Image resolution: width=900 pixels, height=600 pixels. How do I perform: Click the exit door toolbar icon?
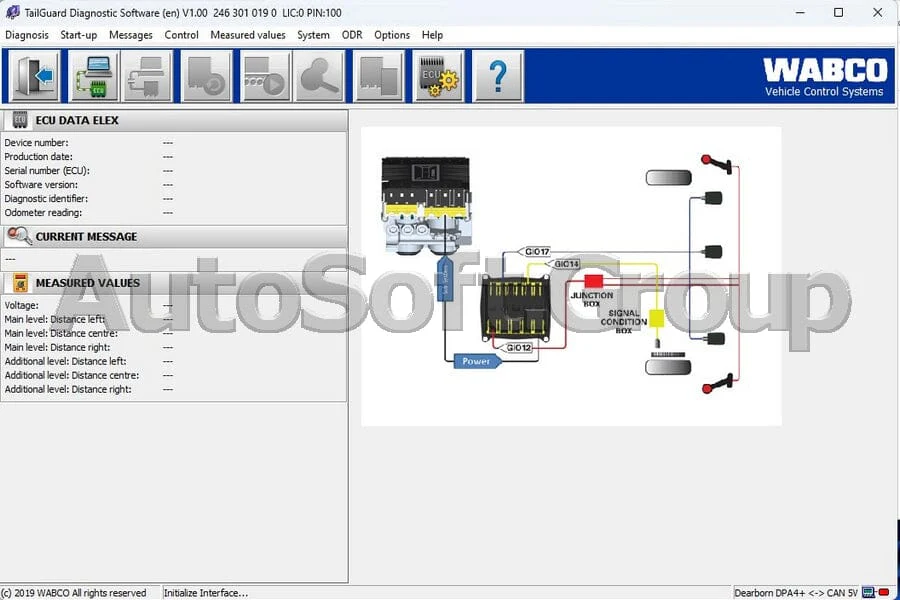coord(36,76)
